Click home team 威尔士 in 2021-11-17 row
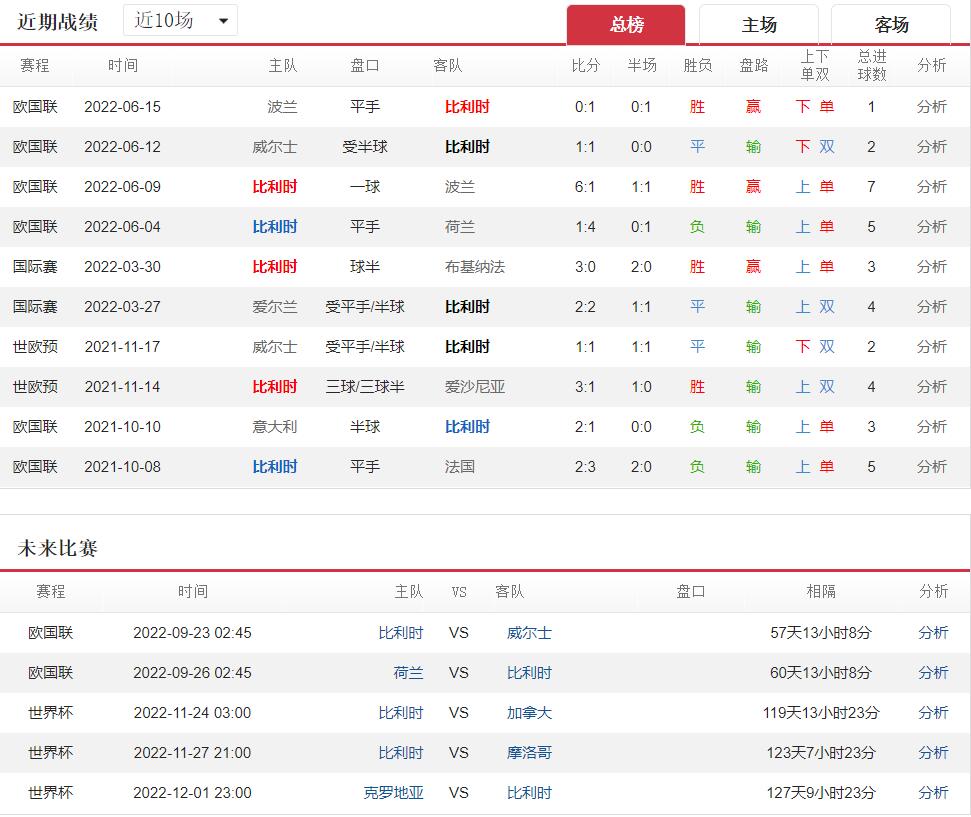This screenshot has height=817, width=971. pos(274,346)
